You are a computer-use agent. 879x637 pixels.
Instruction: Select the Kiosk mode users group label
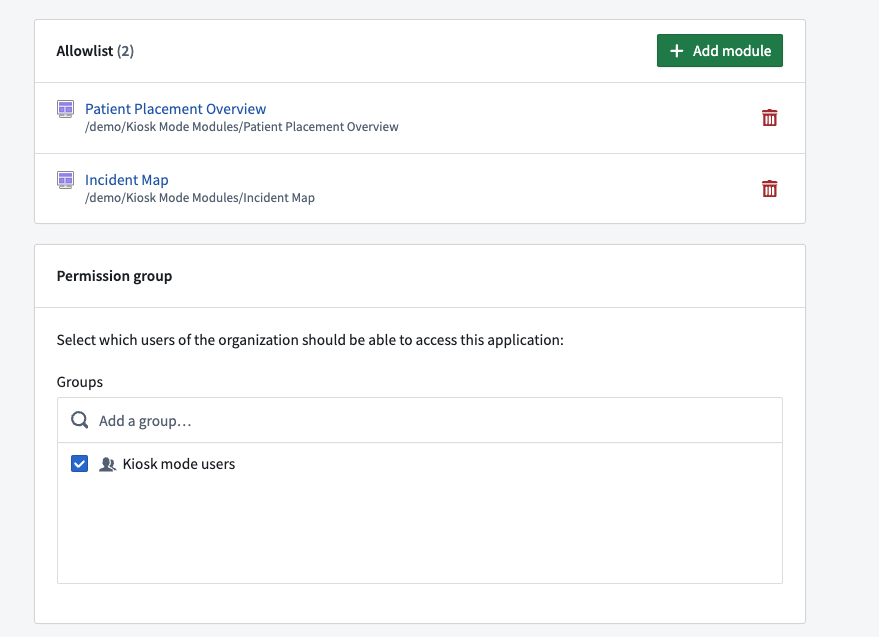pyautogui.click(x=179, y=464)
